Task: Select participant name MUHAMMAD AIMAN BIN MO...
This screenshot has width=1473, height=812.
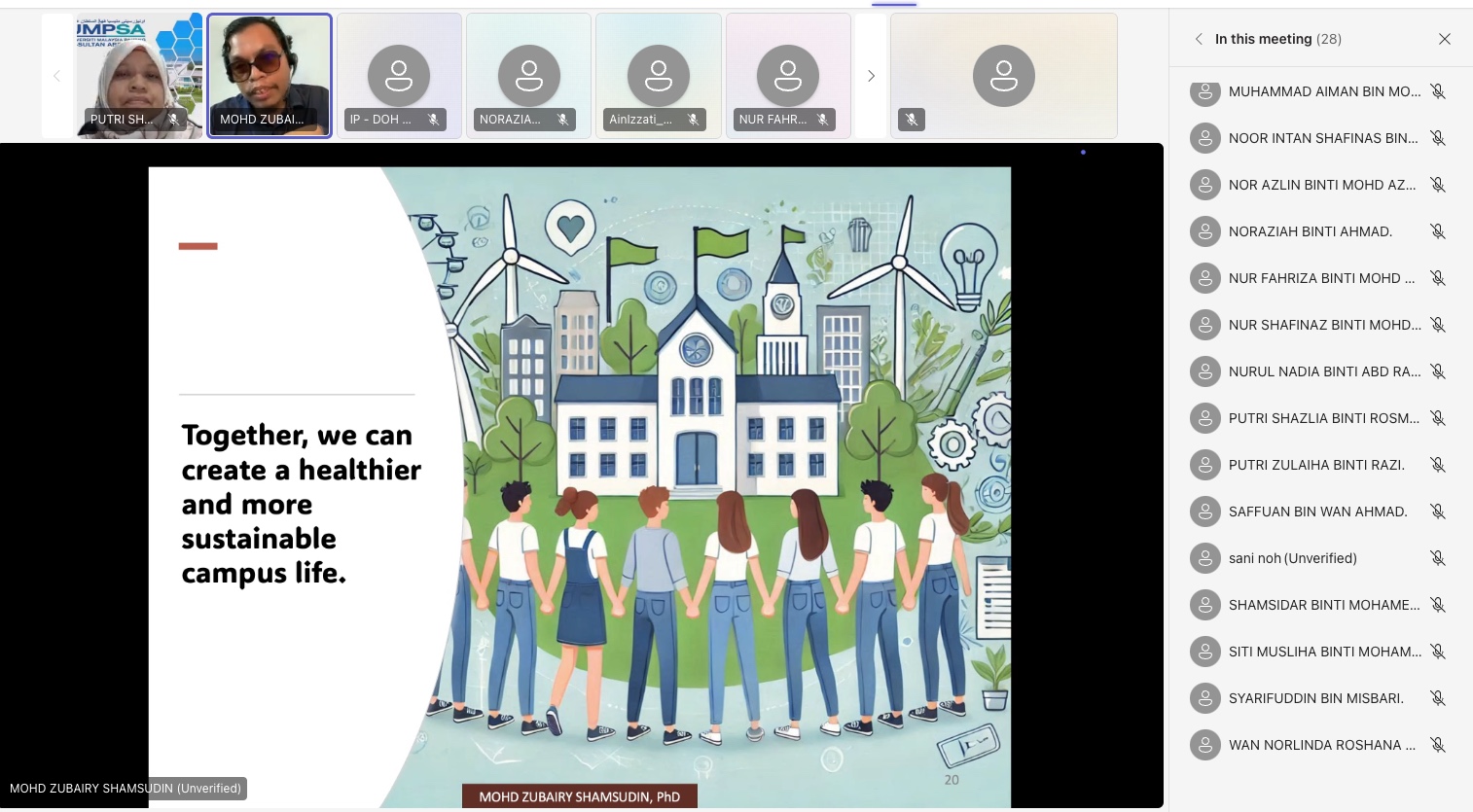Action: pyautogui.click(x=1325, y=91)
